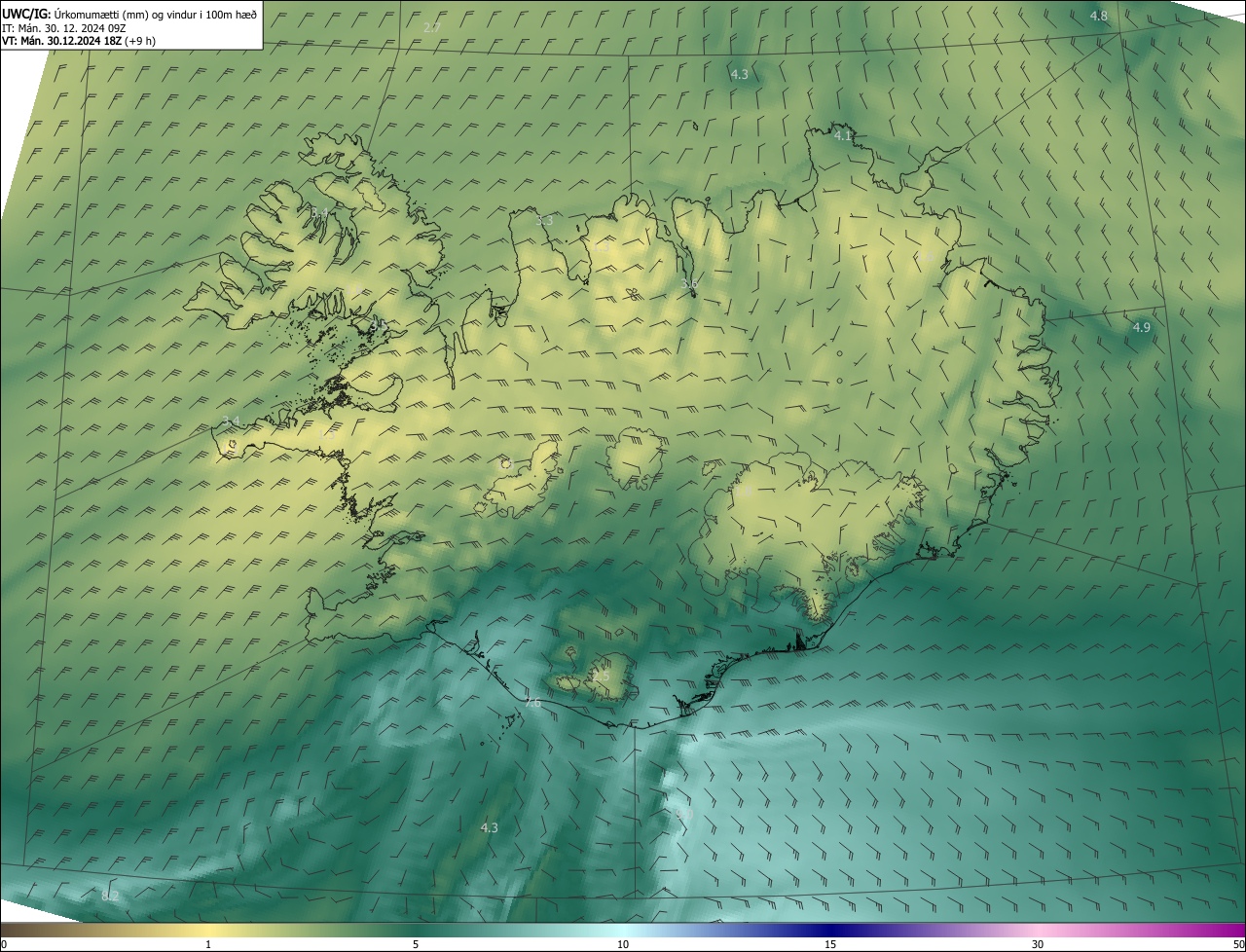
Task: Click the 2.5 value on the southern glacier
Action: (601, 677)
